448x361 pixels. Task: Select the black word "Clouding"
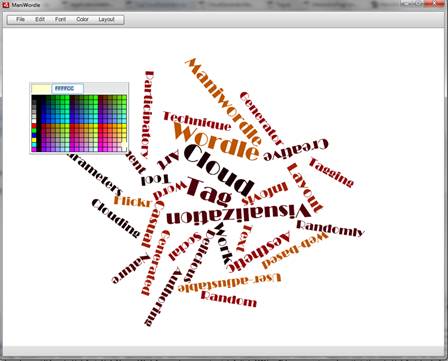tap(116, 218)
